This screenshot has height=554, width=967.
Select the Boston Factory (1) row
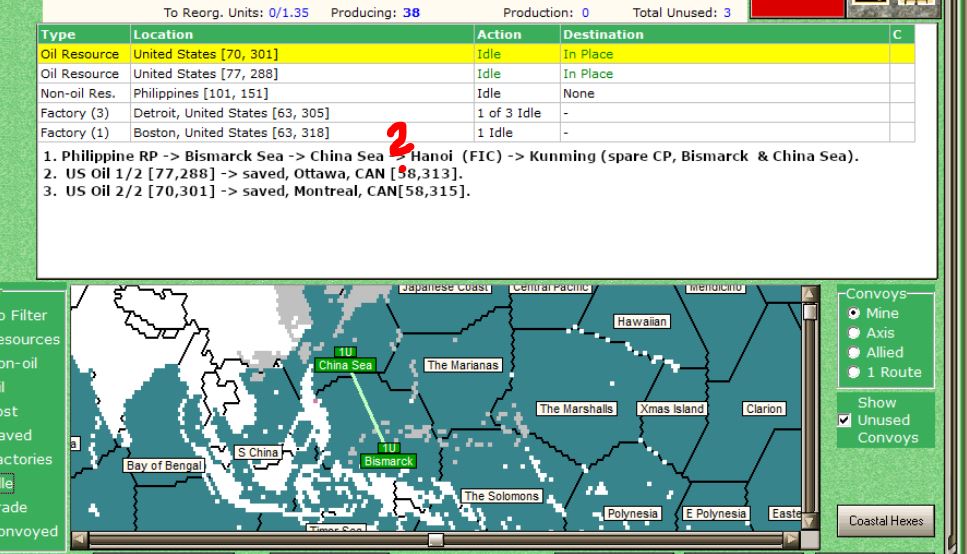(x=475, y=133)
